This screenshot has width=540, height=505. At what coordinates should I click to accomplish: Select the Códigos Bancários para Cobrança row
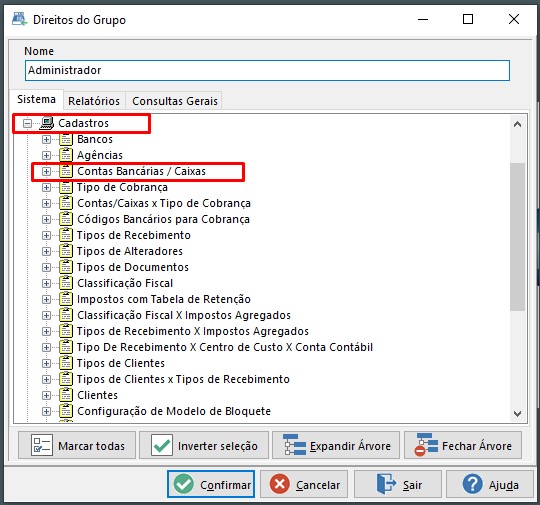point(163,219)
